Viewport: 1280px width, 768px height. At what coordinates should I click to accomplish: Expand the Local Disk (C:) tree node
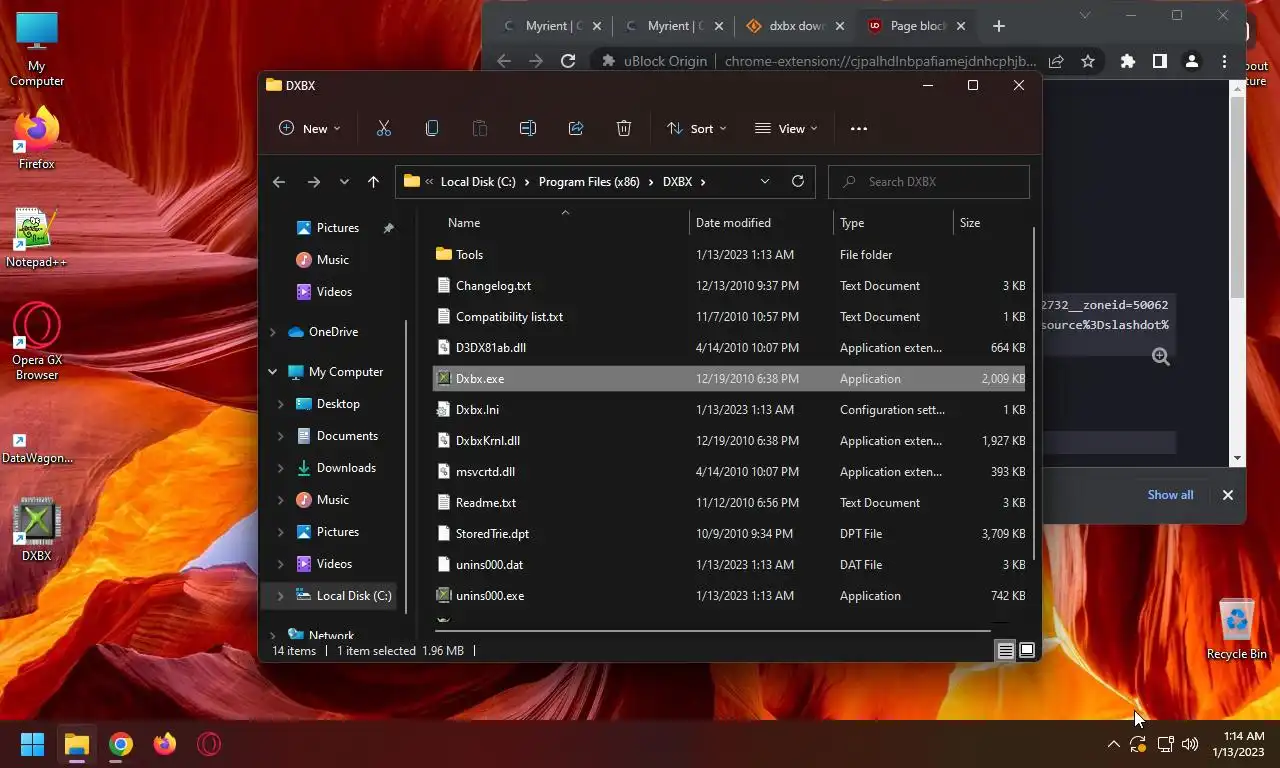(x=280, y=596)
